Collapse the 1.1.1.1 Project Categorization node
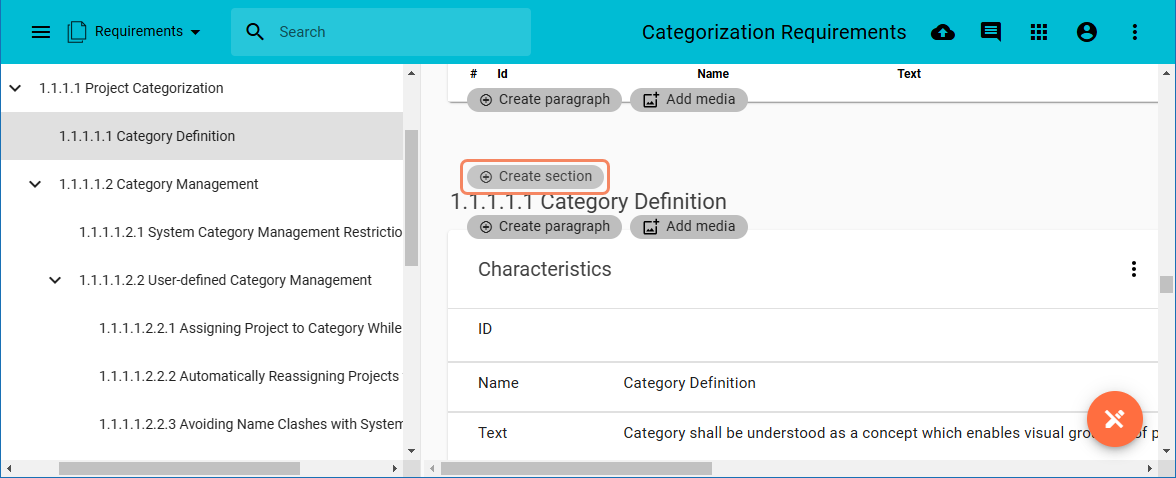1176x478 pixels. (15, 88)
